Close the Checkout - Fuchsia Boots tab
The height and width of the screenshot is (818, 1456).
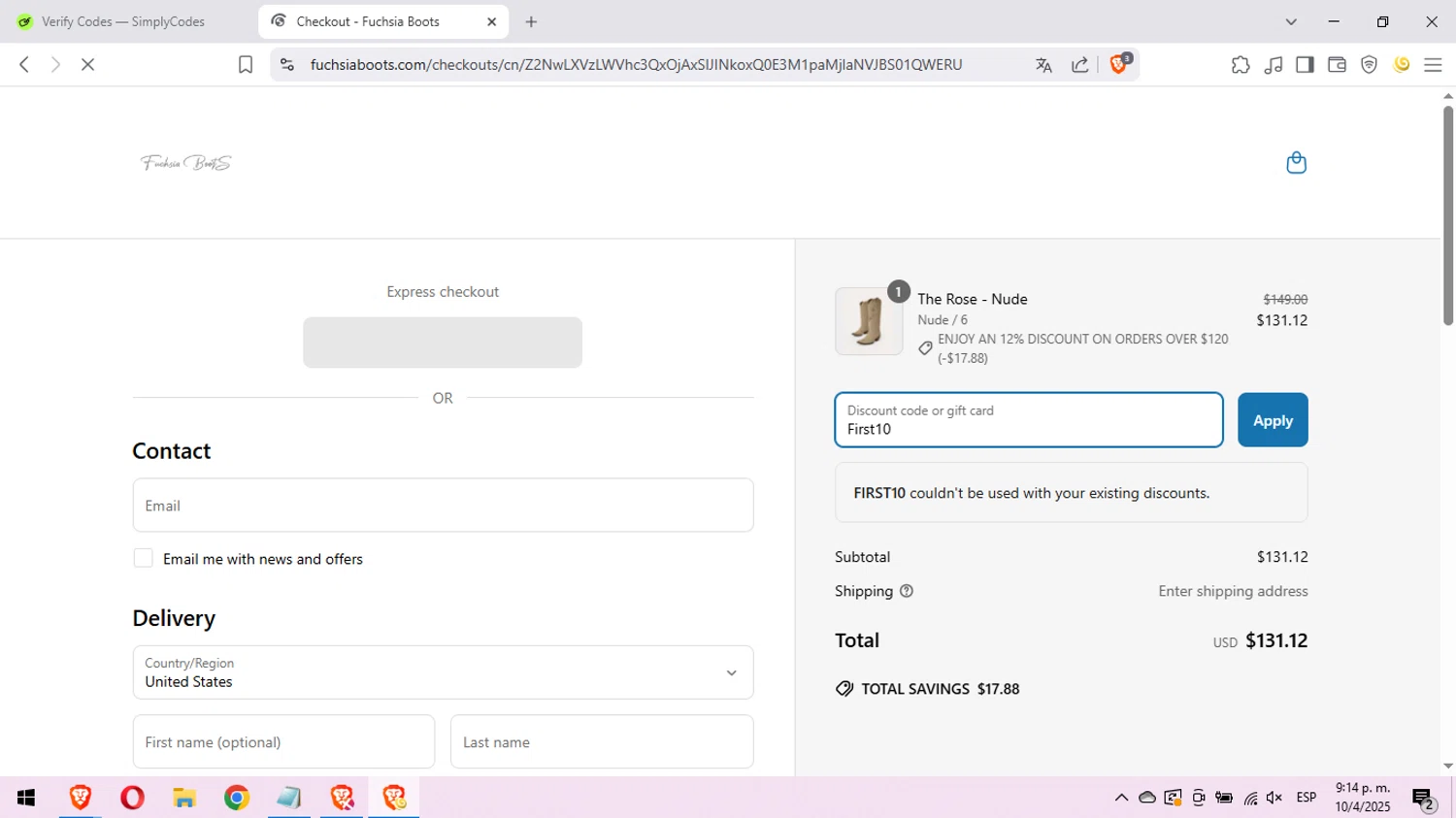click(491, 21)
